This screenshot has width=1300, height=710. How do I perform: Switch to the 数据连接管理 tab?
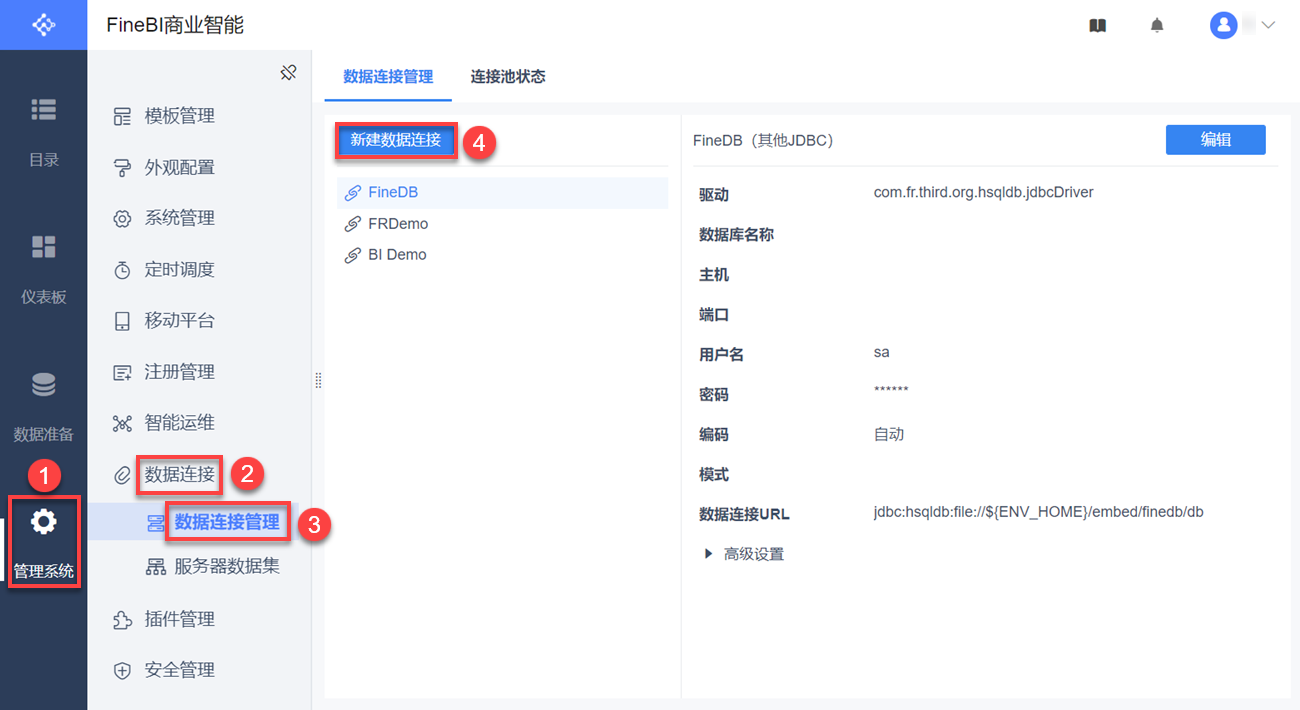click(388, 77)
